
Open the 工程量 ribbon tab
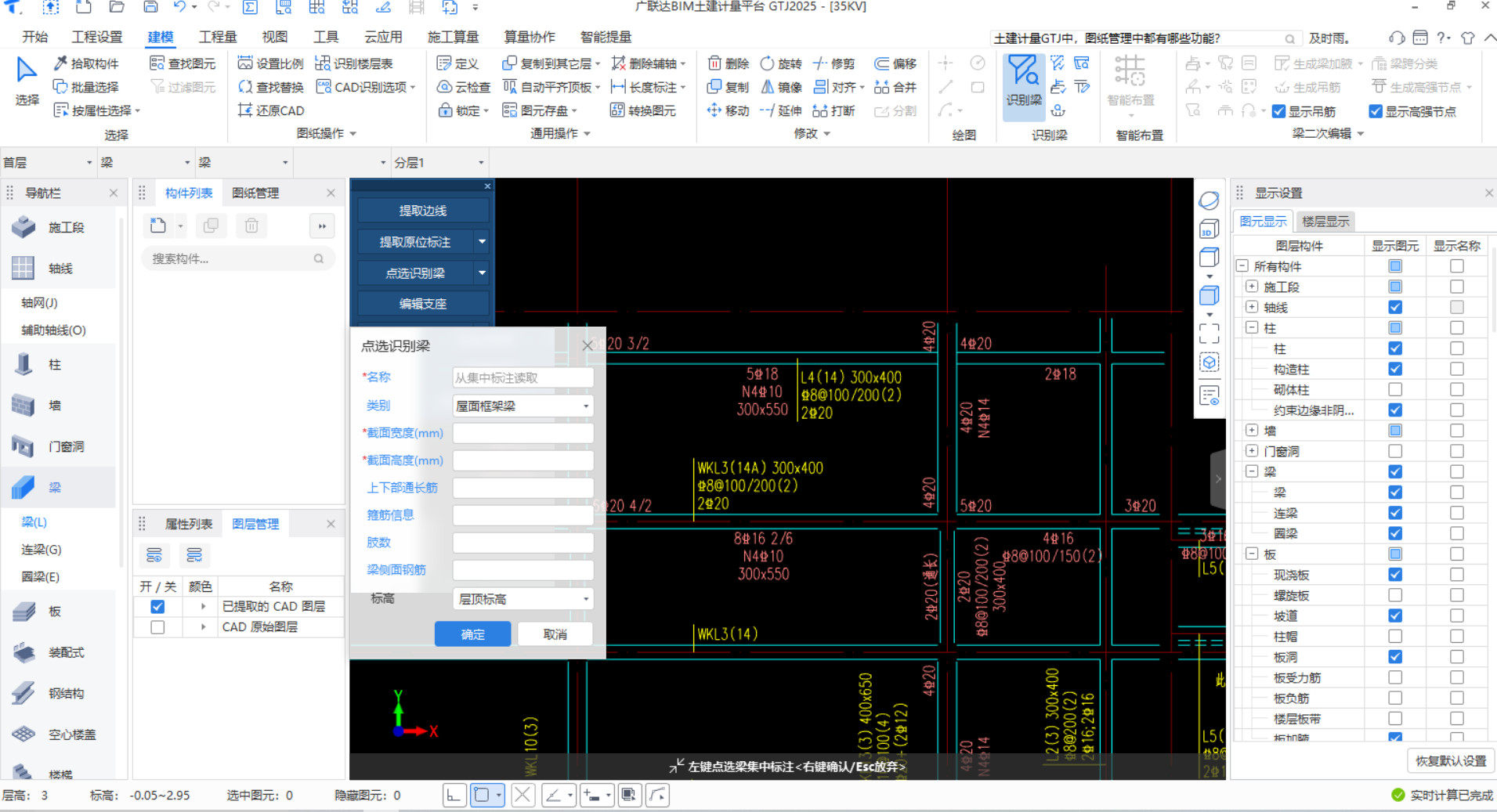point(218,37)
